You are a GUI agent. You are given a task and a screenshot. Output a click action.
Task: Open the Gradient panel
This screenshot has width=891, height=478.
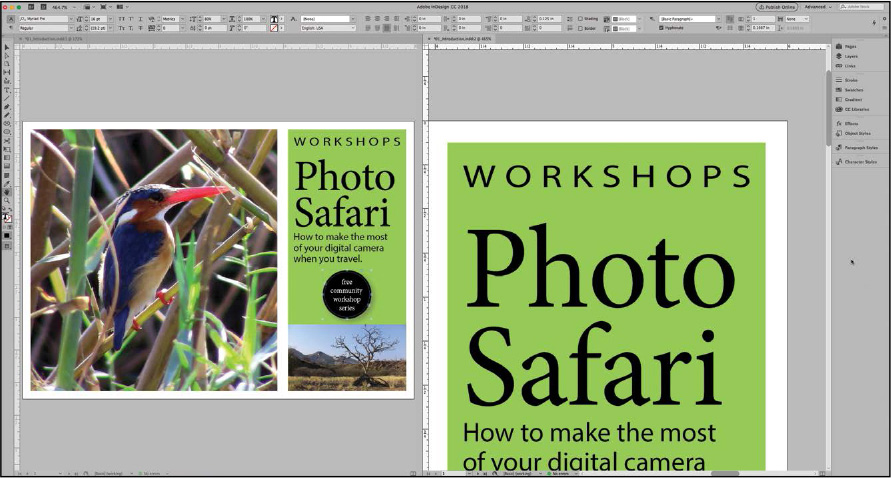[x=849, y=99]
